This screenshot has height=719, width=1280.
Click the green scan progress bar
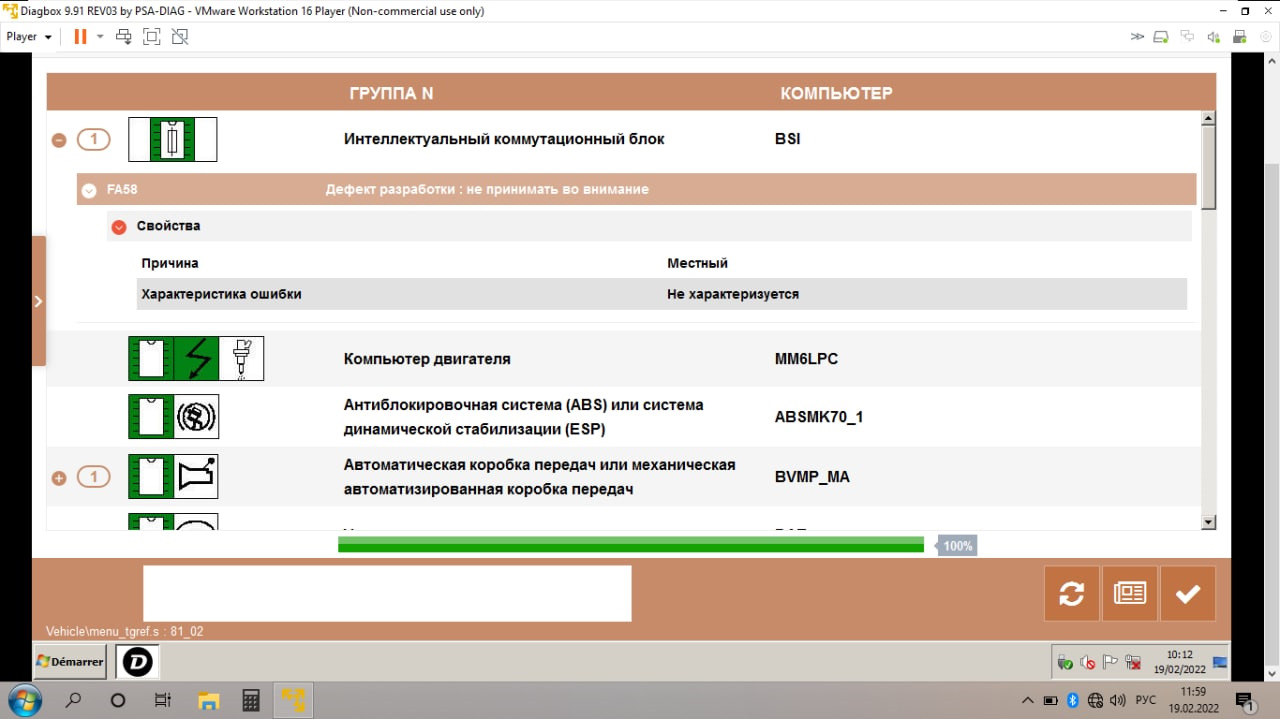[630, 545]
